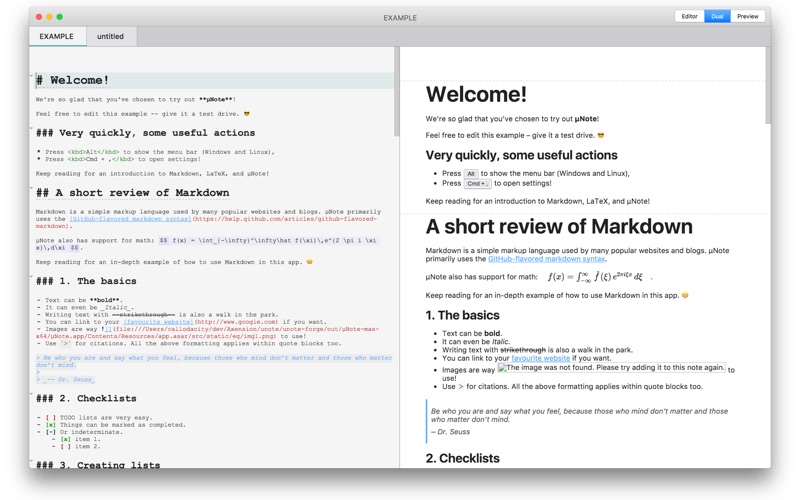Click '<kbd>Alt</kbd>' tag in the editor
The width and height of the screenshot is (800, 500).
pos(93,152)
